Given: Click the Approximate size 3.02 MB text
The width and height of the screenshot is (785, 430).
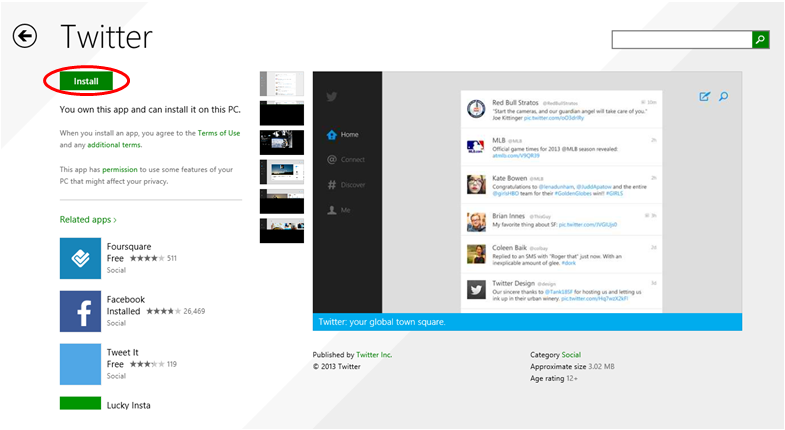Looking at the screenshot, I should pyautogui.click(x=572, y=367).
